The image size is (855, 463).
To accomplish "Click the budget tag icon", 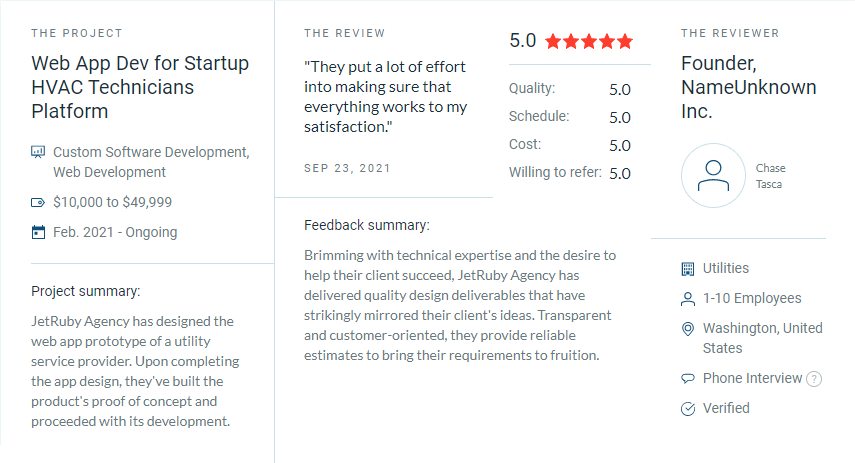I will 39,202.
